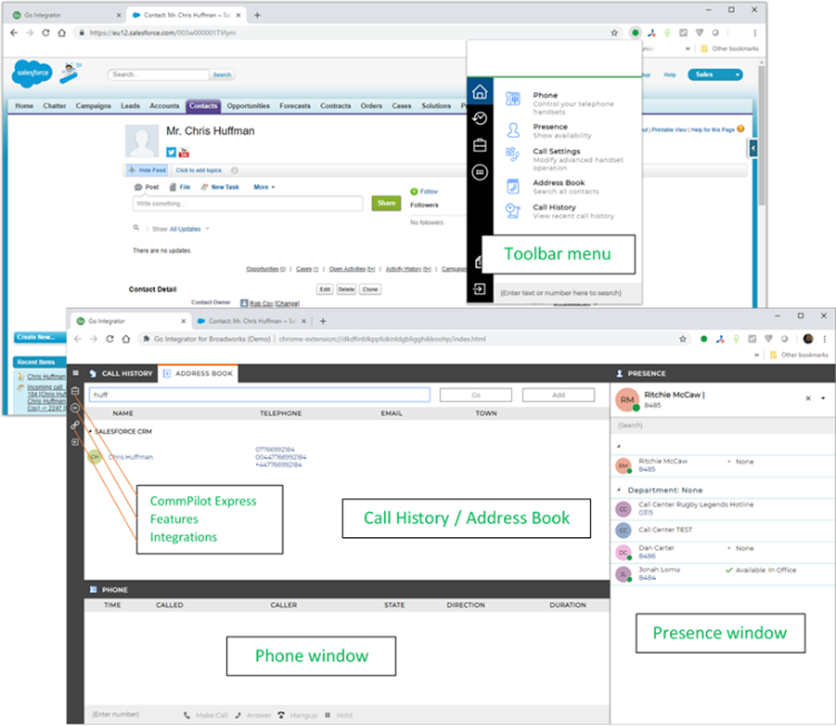The image size is (836, 726).
Task: Click the Add button in Address Book
Action: [x=558, y=395]
